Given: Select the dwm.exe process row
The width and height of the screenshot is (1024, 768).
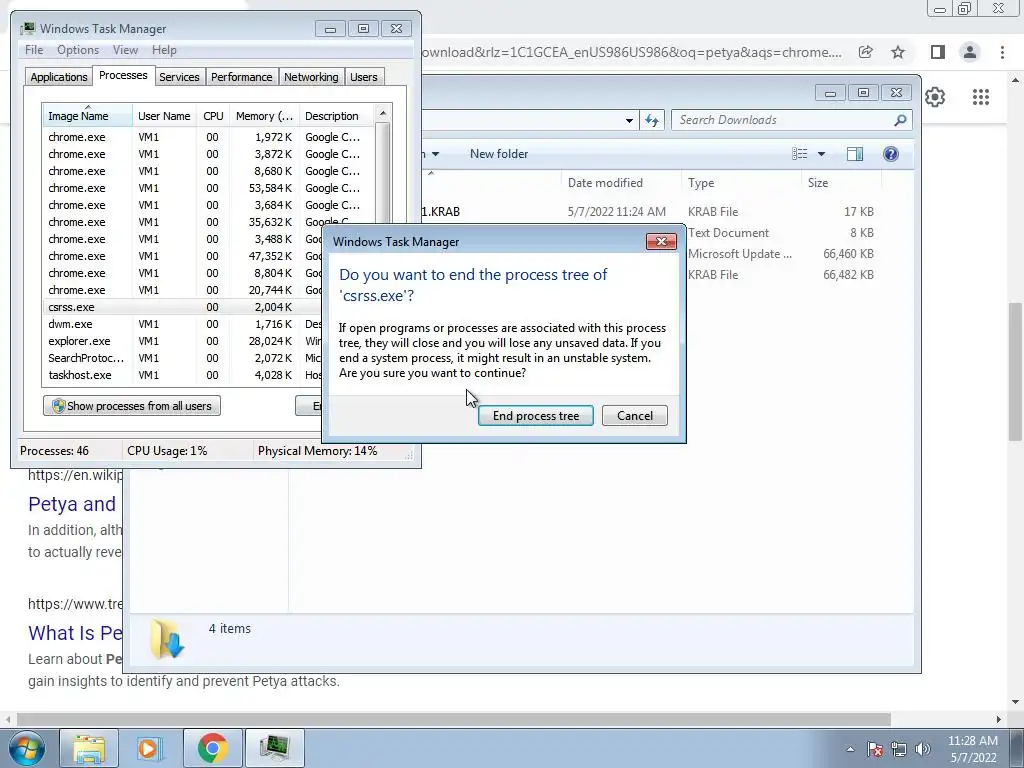Looking at the screenshot, I should [183, 324].
